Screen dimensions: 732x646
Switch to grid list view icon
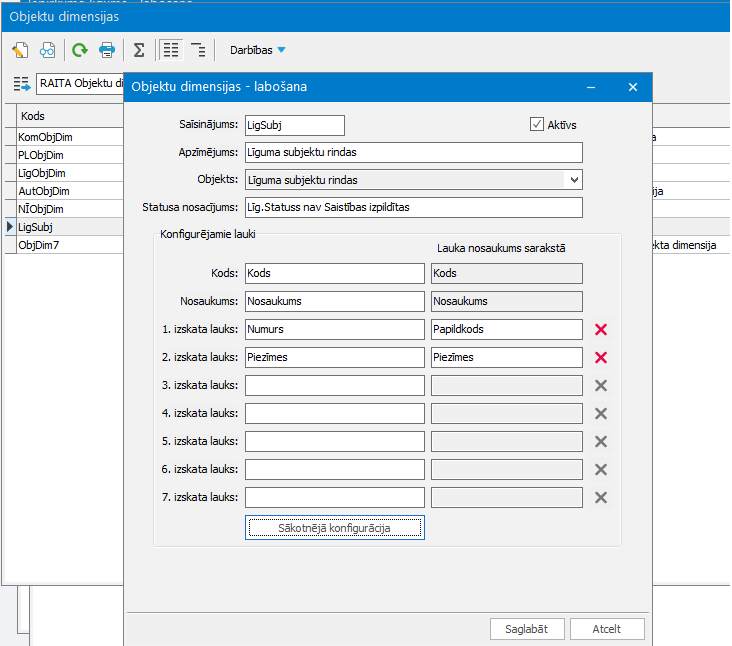pos(171,50)
